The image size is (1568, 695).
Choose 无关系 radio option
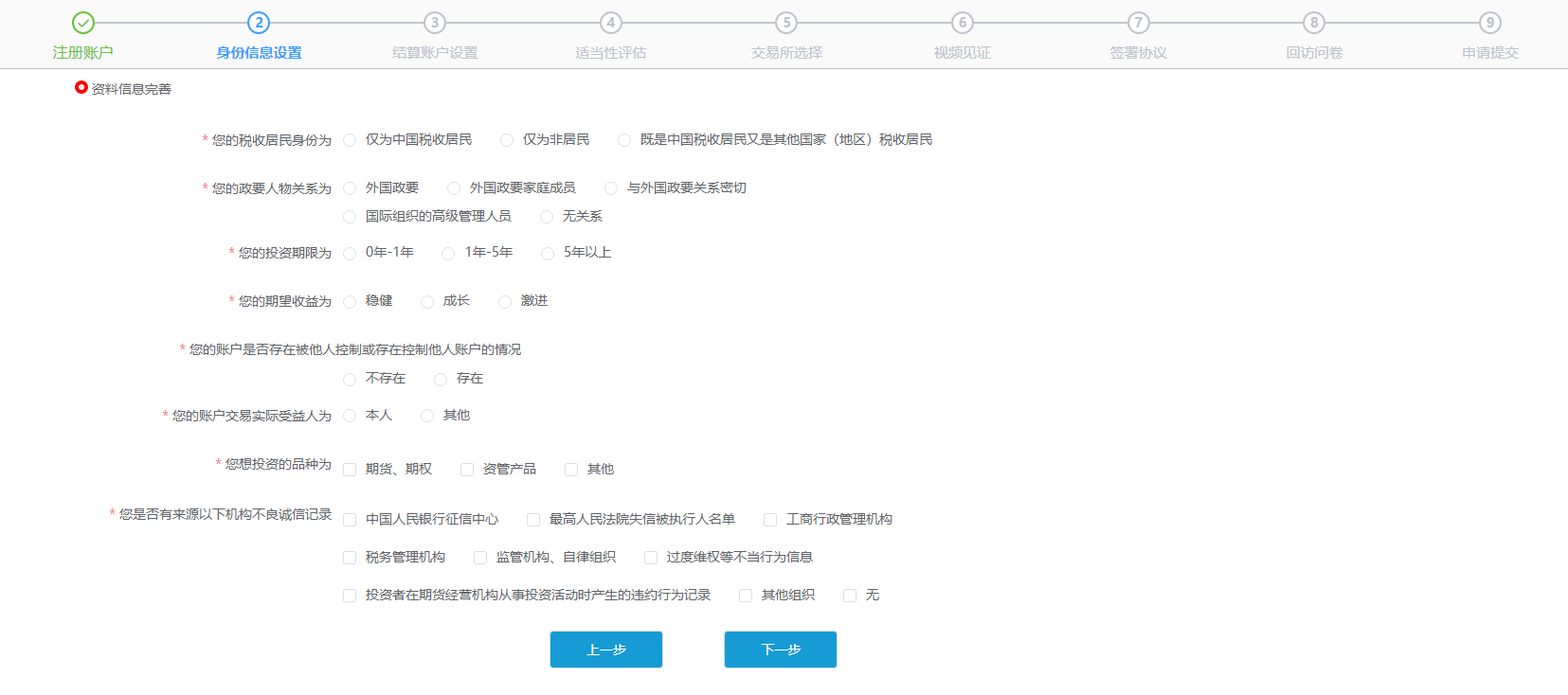point(547,217)
